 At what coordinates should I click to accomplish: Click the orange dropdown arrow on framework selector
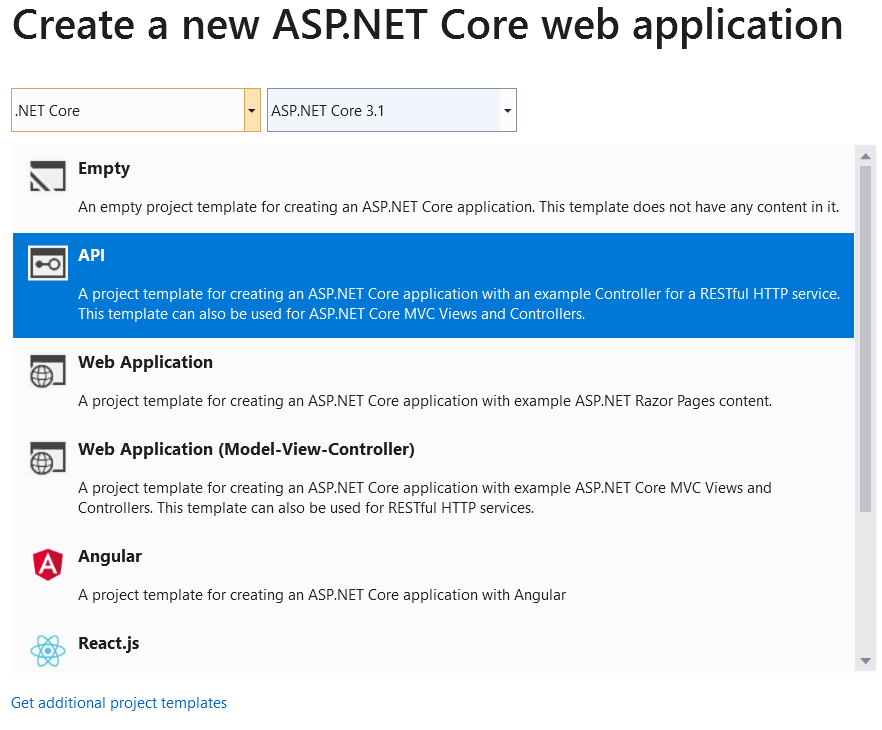point(251,110)
